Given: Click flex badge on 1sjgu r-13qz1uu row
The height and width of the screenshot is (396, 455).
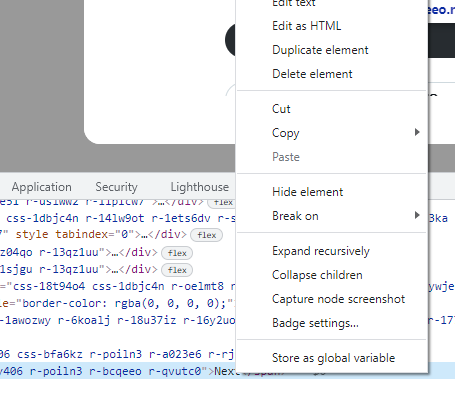Looking at the screenshot, I should 177,270.
